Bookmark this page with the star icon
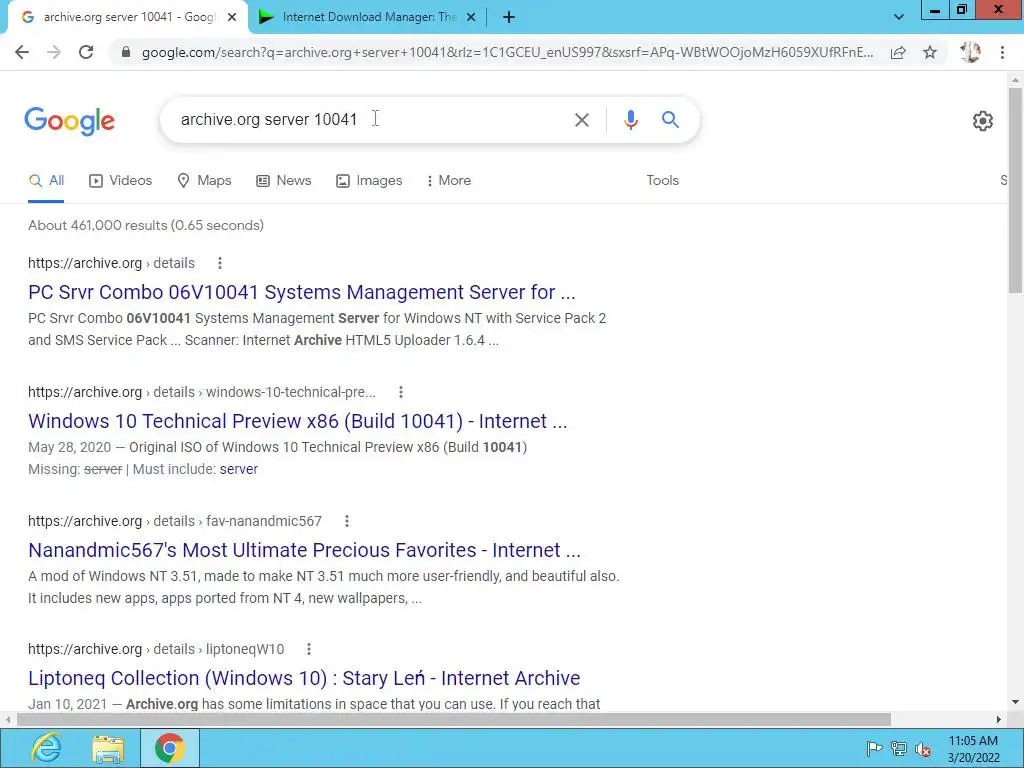Viewport: 1024px width, 768px height. click(930, 52)
